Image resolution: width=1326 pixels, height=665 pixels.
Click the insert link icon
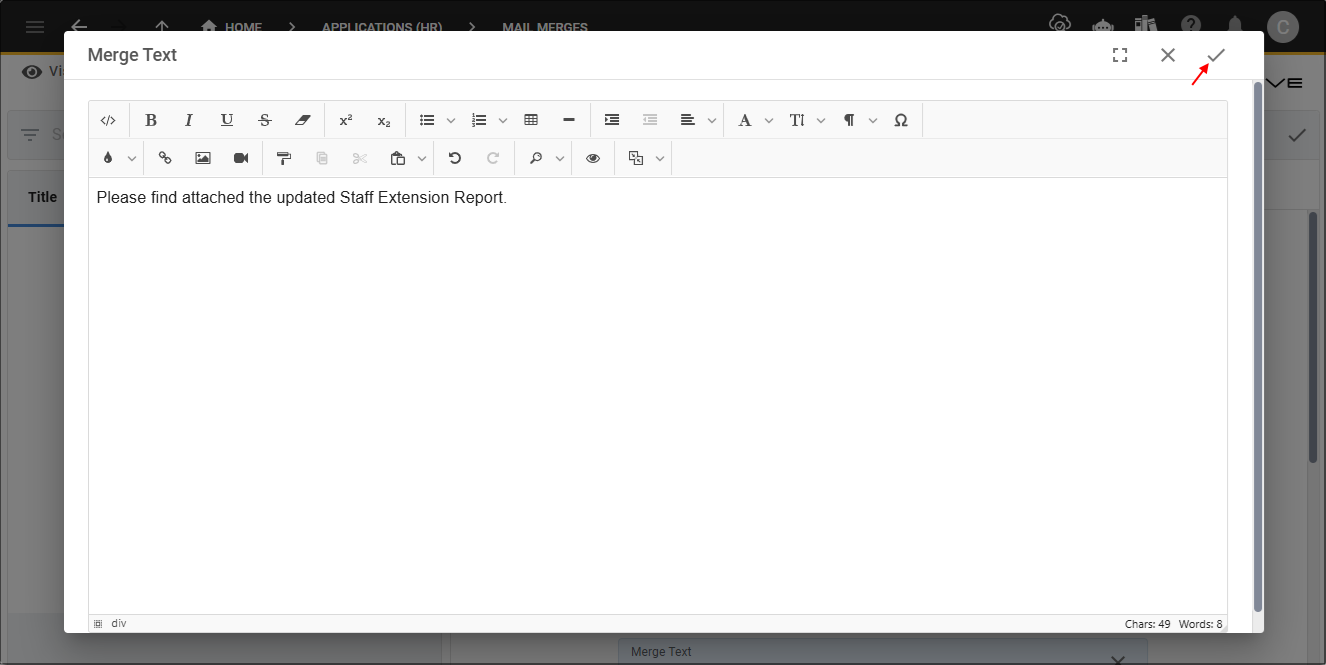164,157
